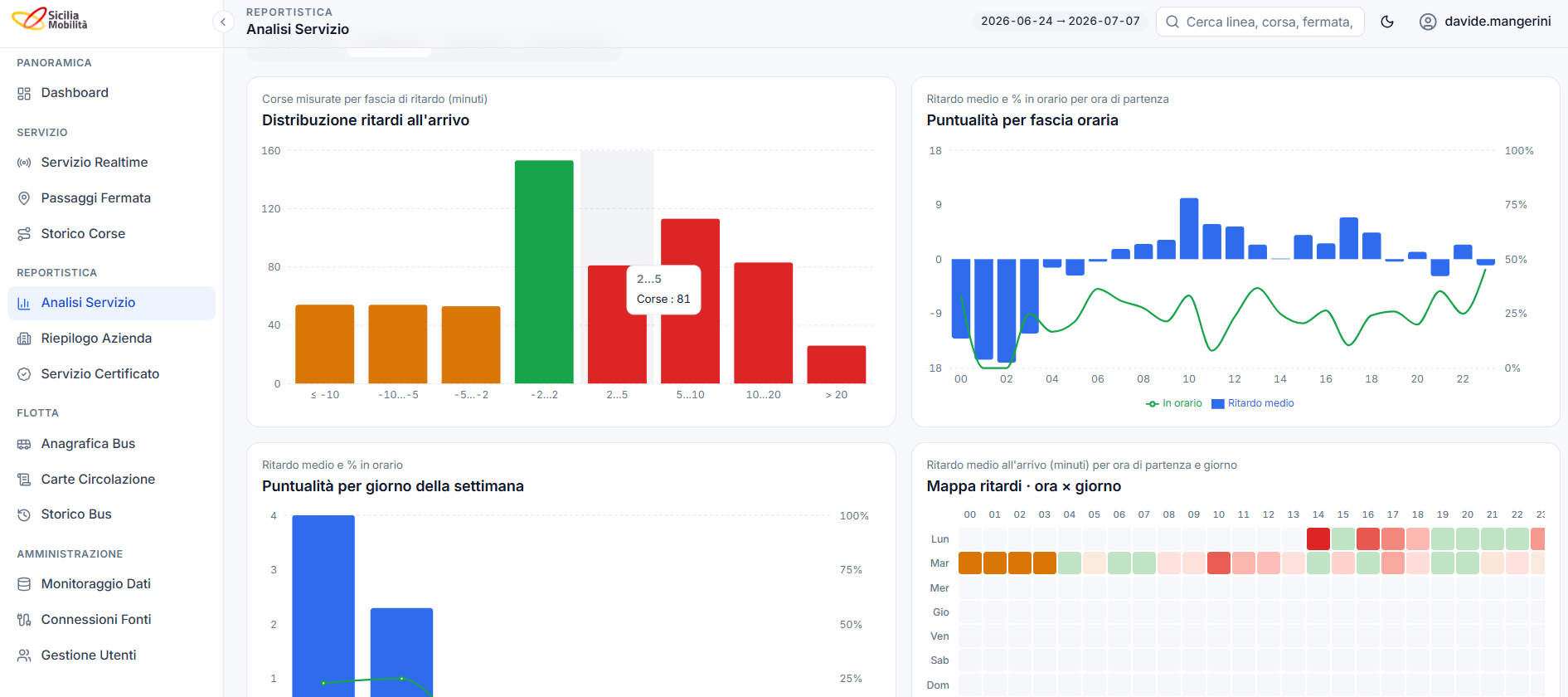The image size is (1568, 697).
Task: Navigate to Servizio Certificato
Action: pyautogui.click(x=111, y=374)
